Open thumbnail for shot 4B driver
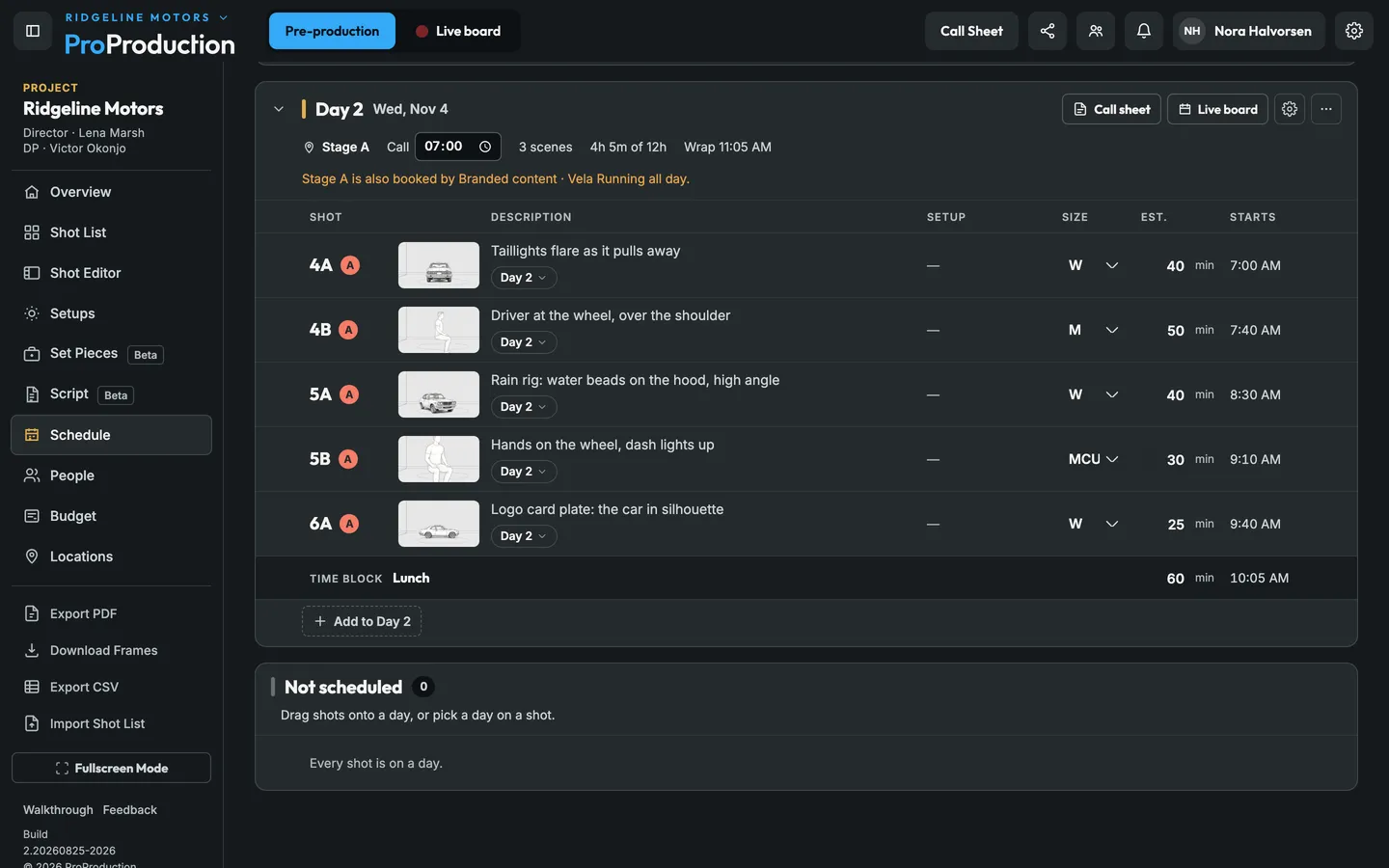This screenshot has height=868, width=1389. click(439, 330)
